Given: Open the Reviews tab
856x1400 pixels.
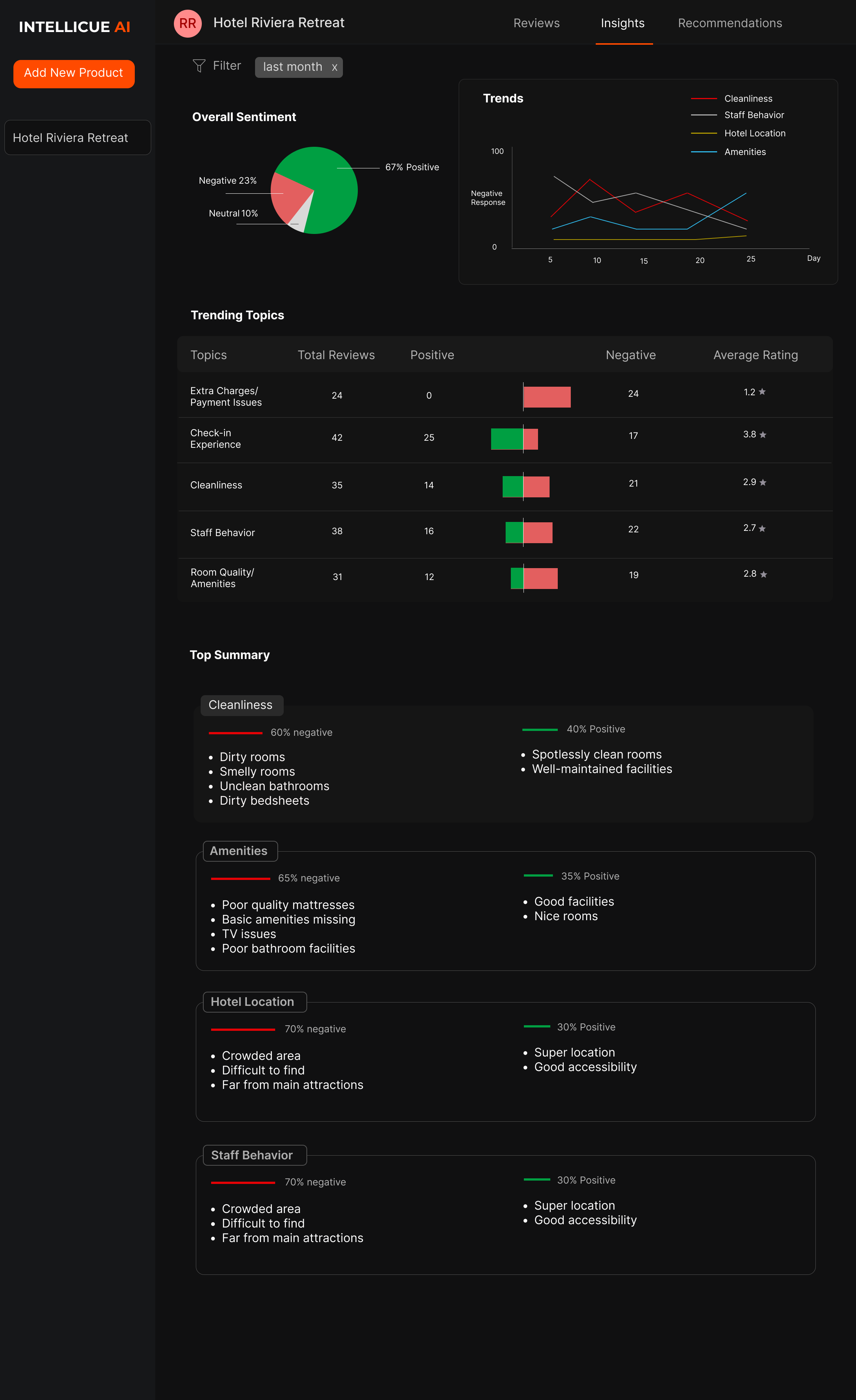Looking at the screenshot, I should click(x=536, y=23).
